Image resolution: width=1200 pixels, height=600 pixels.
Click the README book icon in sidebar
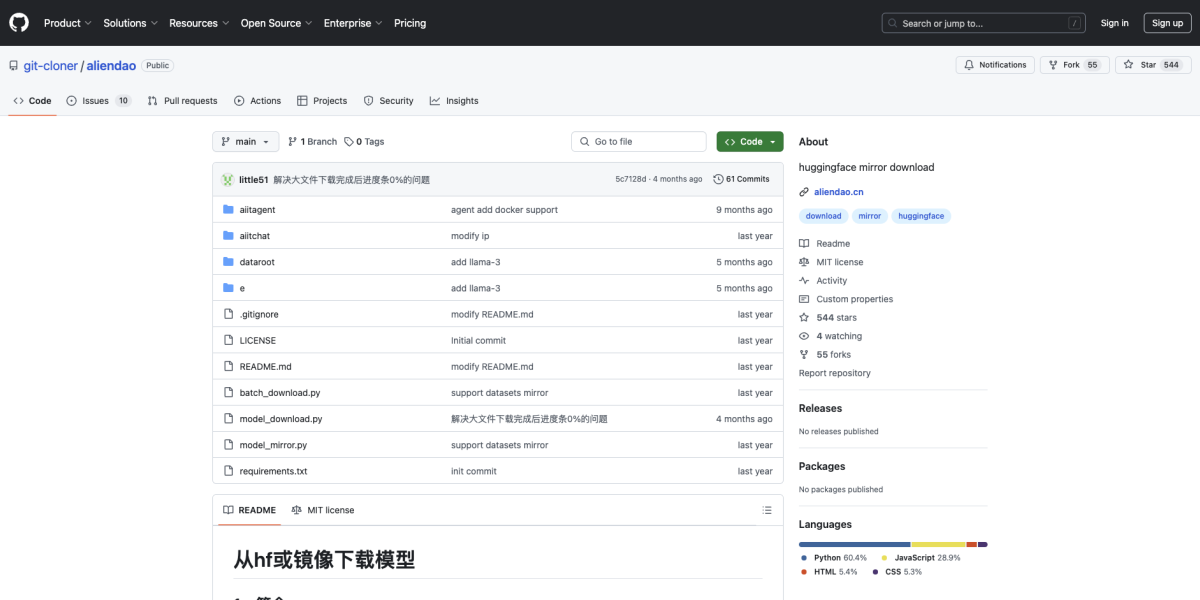point(803,243)
